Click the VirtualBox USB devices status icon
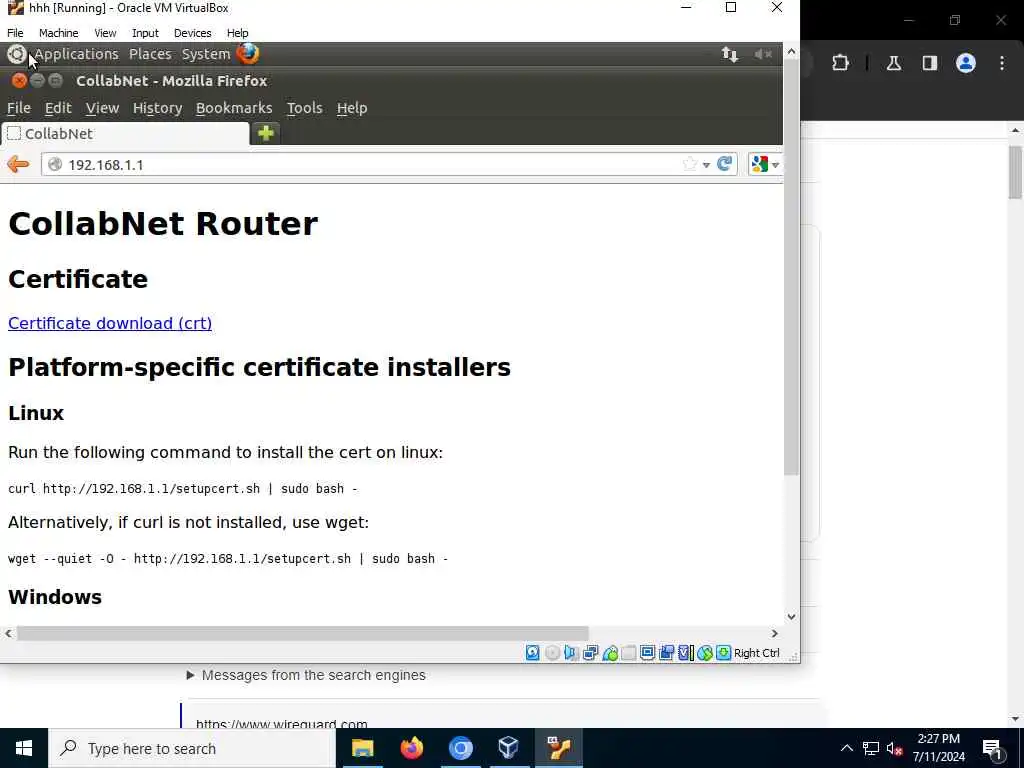1024x768 pixels. (610, 652)
